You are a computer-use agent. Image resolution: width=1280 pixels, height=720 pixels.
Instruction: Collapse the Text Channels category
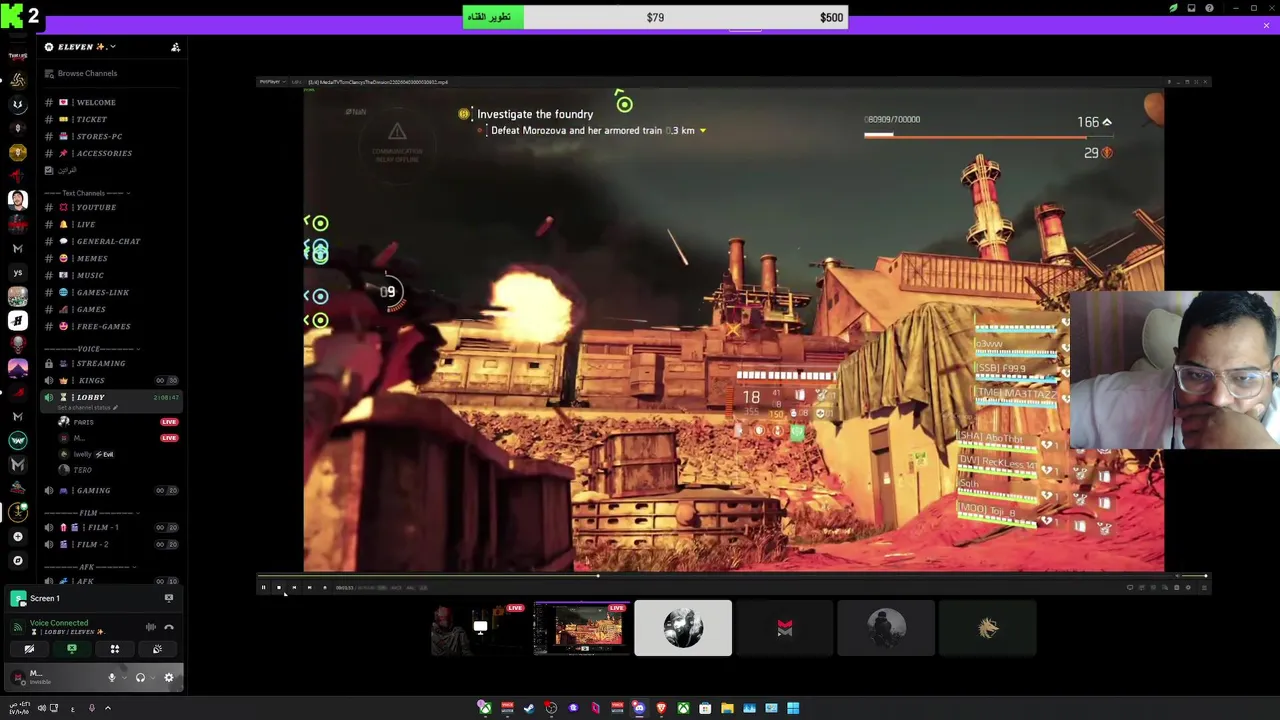pos(85,193)
